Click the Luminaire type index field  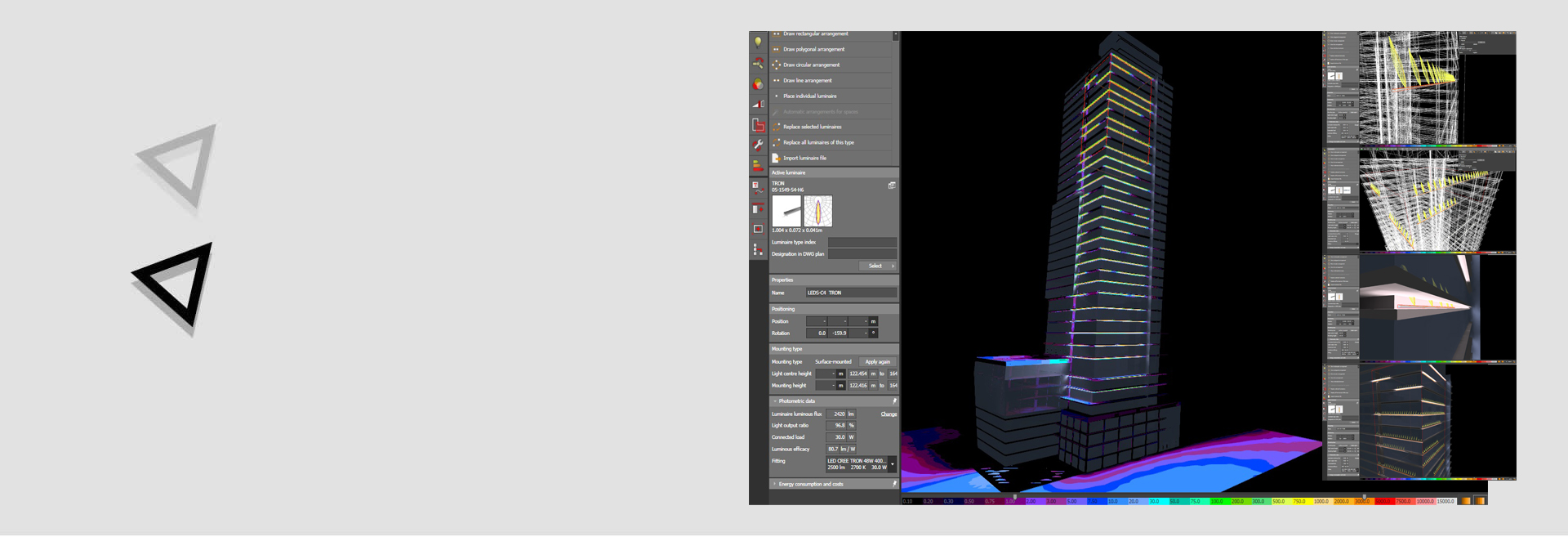coord(862,242)
